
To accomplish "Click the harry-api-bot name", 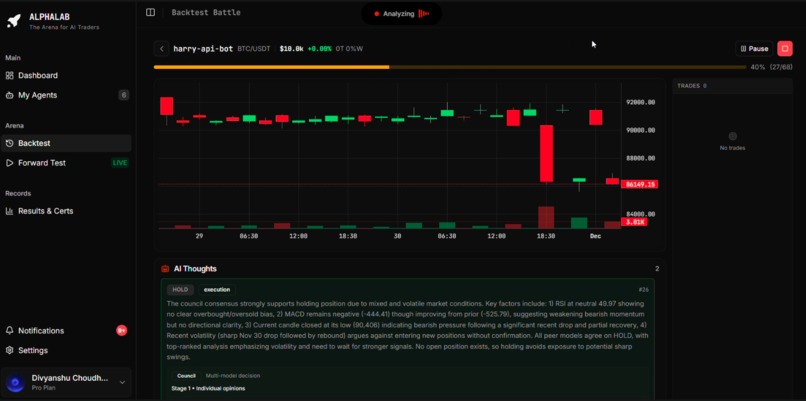I will [203, 49].
